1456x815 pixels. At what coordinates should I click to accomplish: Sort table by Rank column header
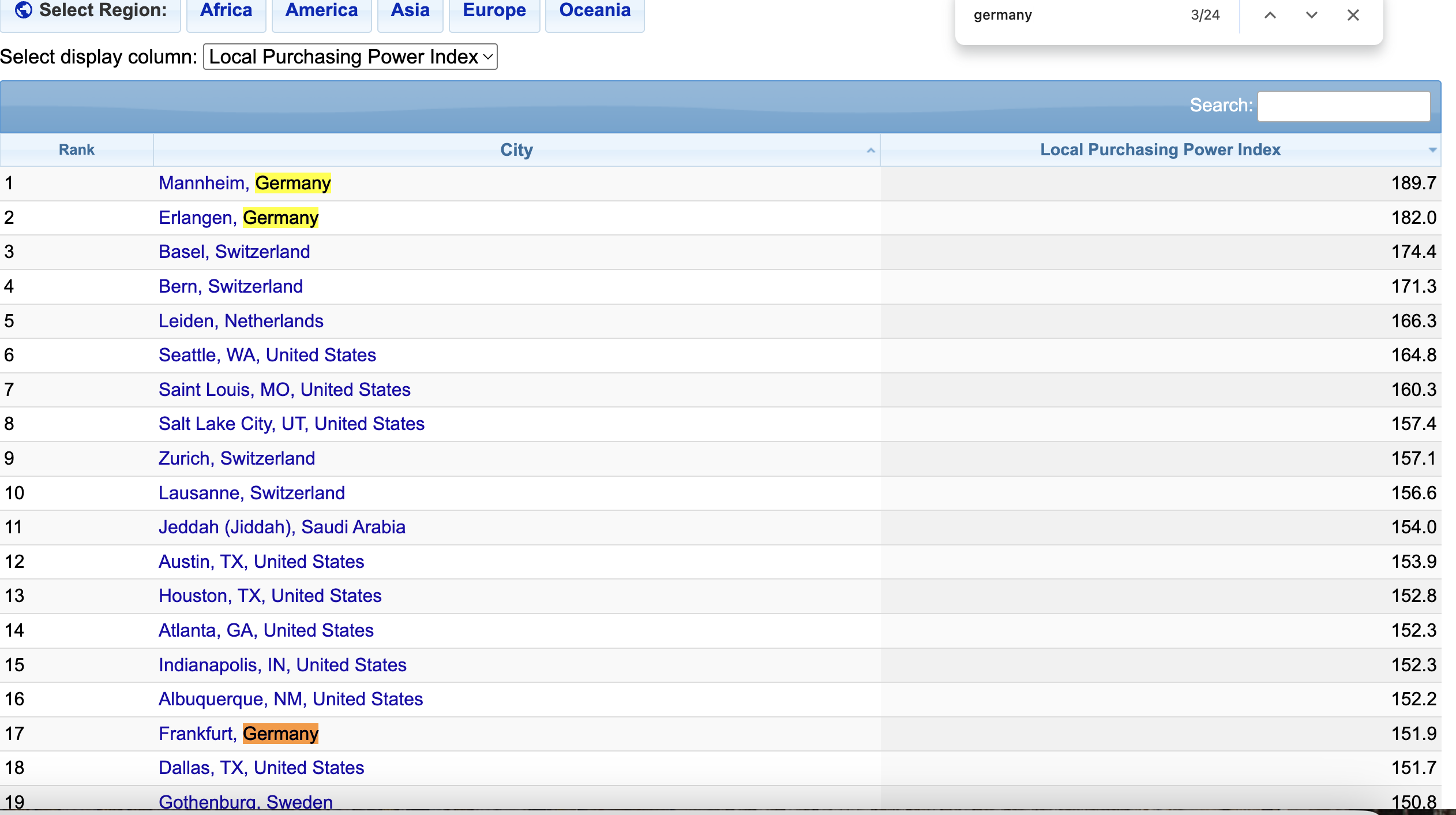click(x=76, y=150)
